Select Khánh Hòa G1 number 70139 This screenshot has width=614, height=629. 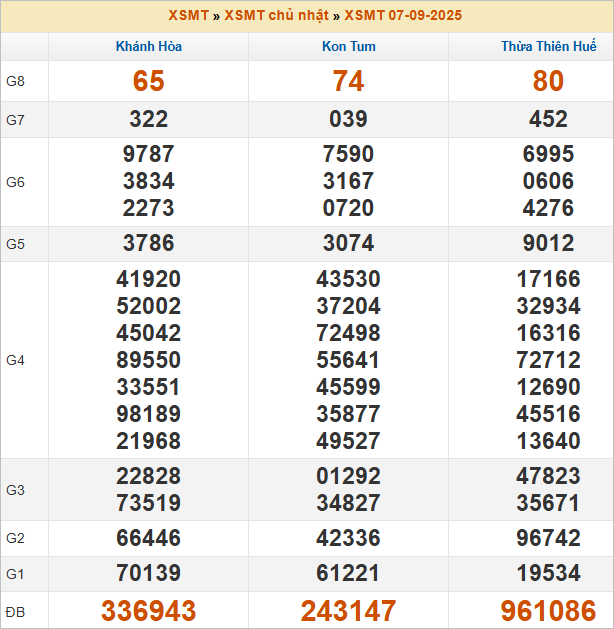point(149,574)
